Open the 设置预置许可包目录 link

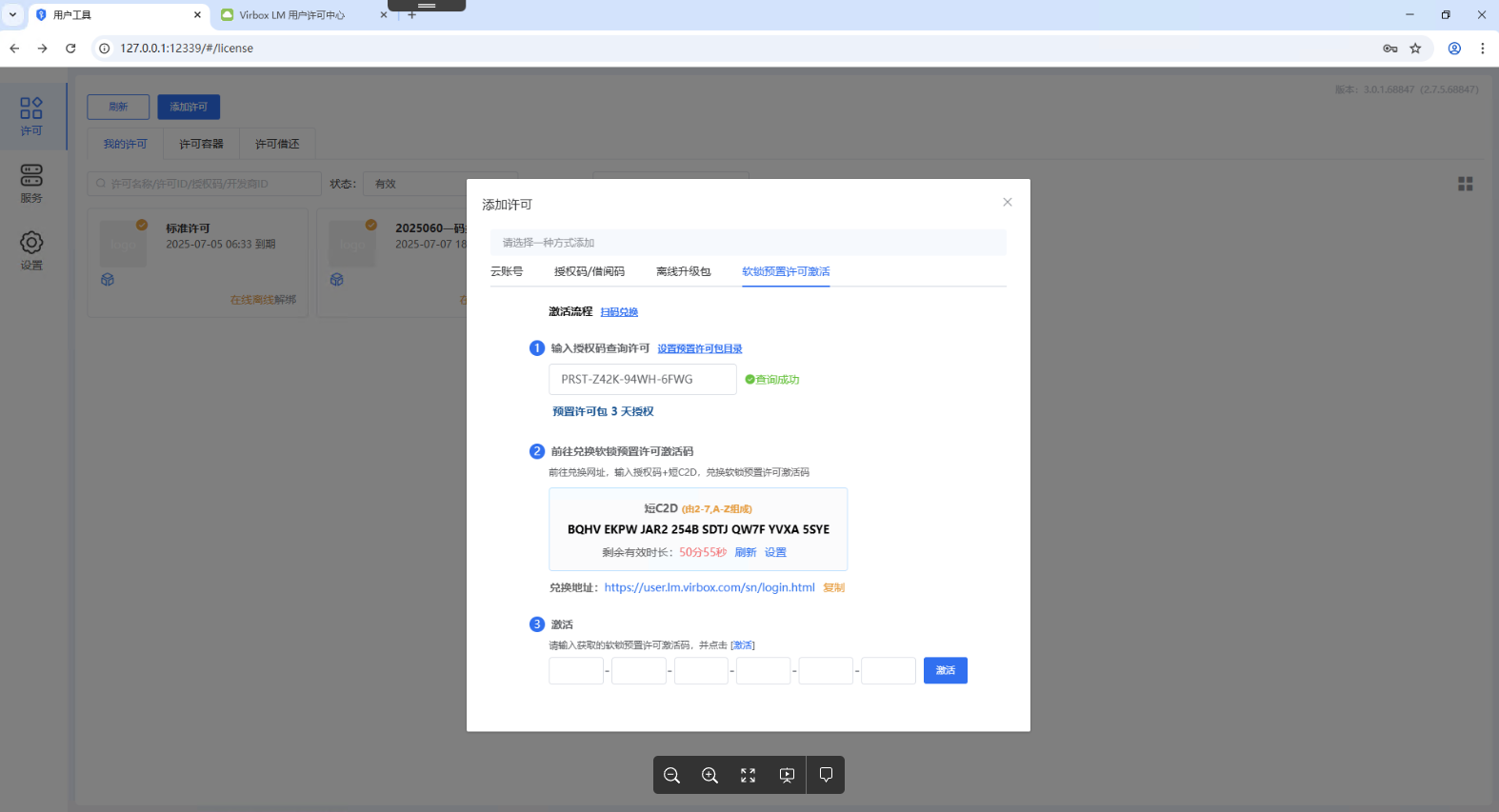click(700, 348)
